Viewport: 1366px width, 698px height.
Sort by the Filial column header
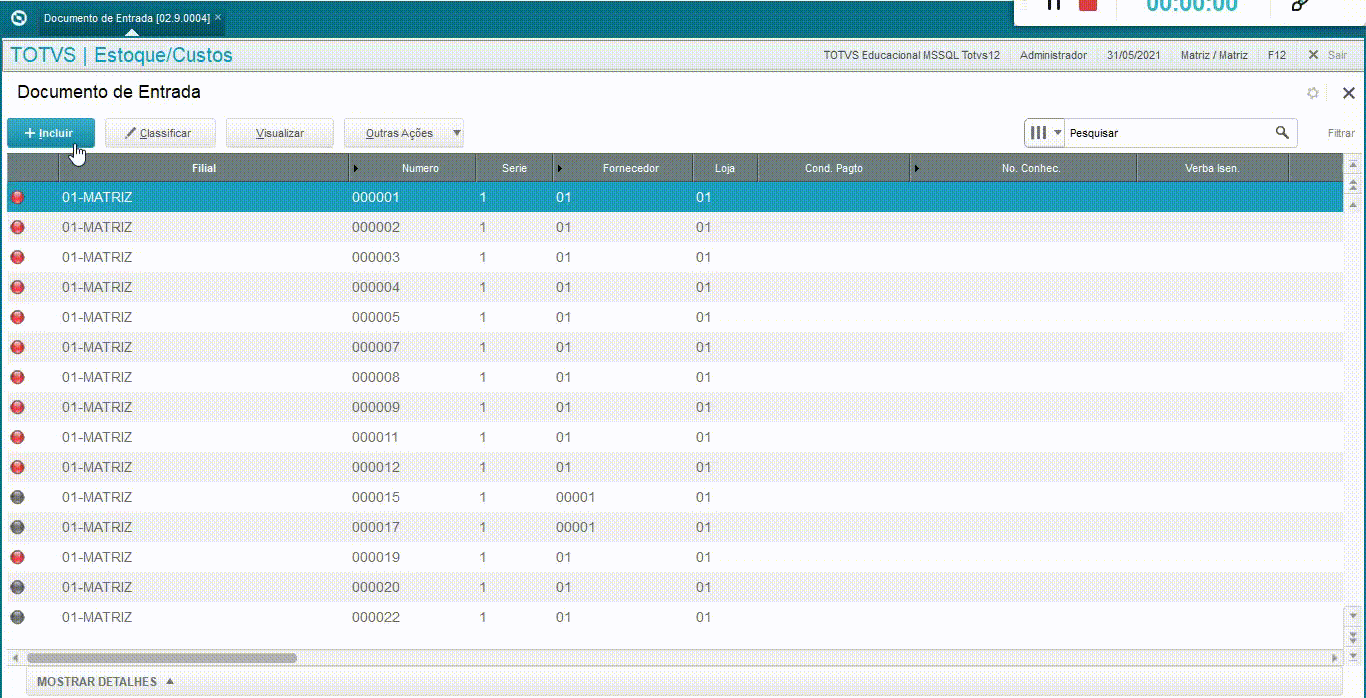pos(204,168)
